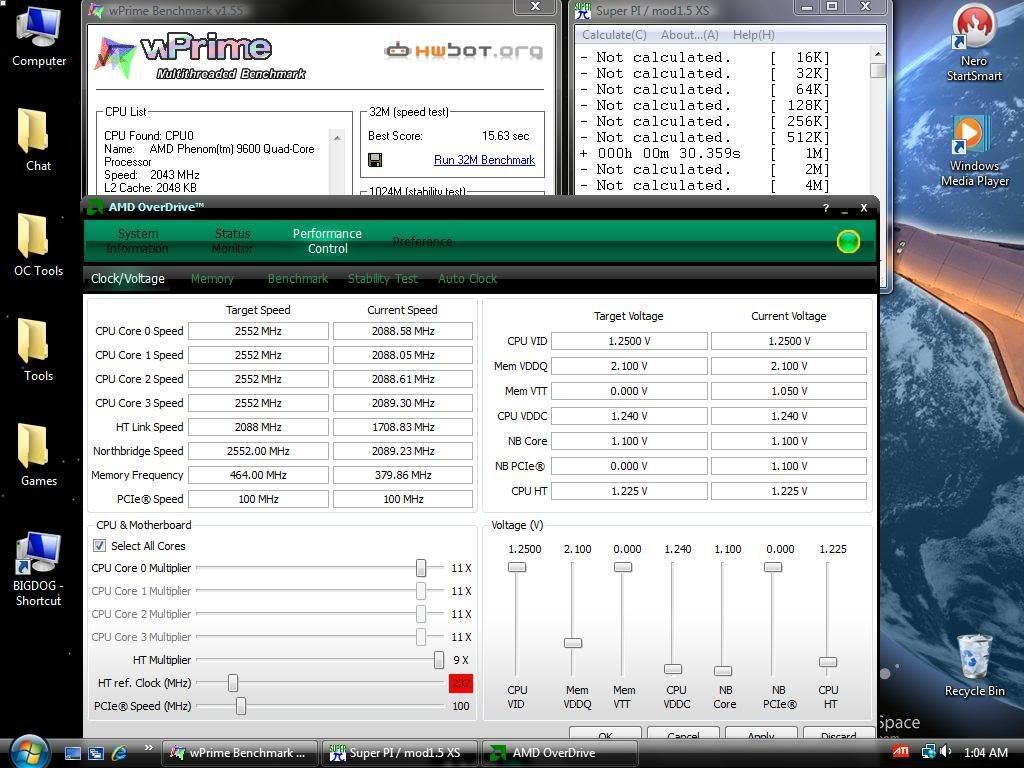This screenshot has height=768, width=1024.
Task: Click the Mem VTT voltage slider handle
Action: coord(623,567)
